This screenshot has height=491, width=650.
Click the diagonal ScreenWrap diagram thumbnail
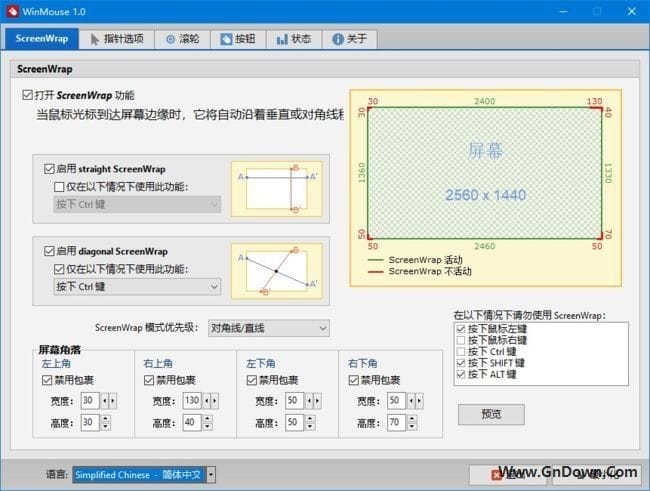click(276, 271)
